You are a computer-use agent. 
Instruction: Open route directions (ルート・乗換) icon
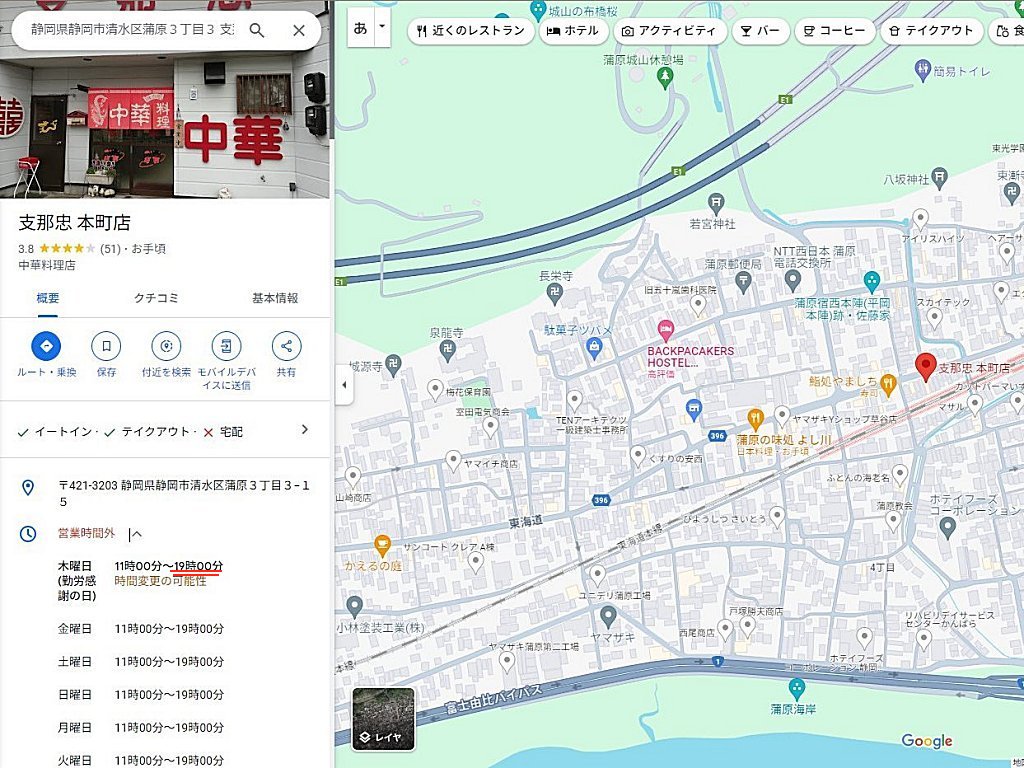[46, 346]
